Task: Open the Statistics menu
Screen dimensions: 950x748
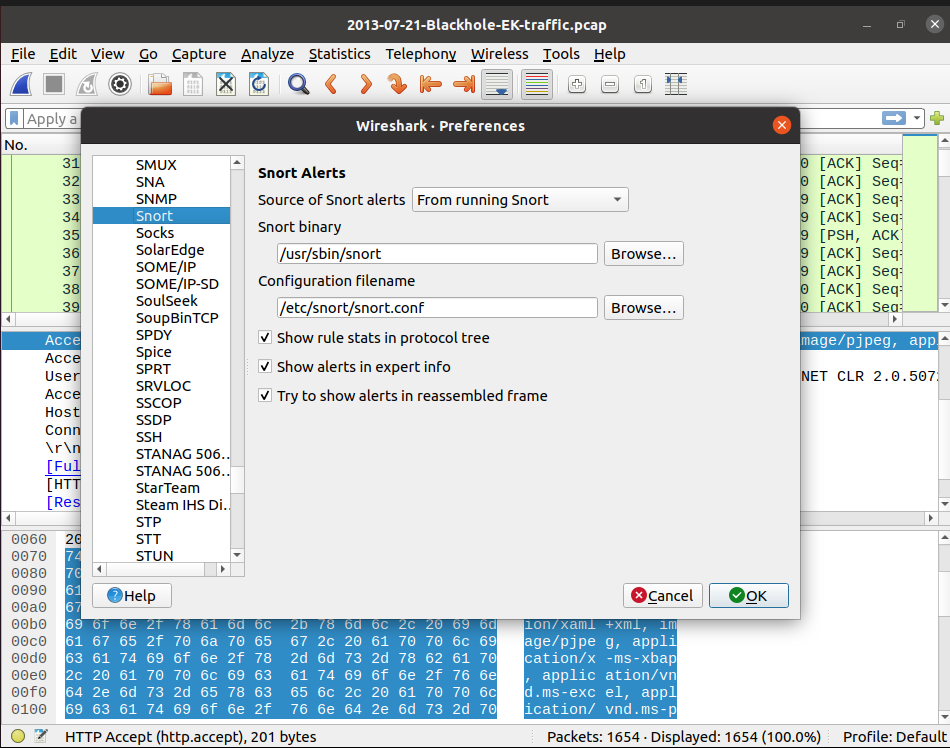Action: pos(339,54)
